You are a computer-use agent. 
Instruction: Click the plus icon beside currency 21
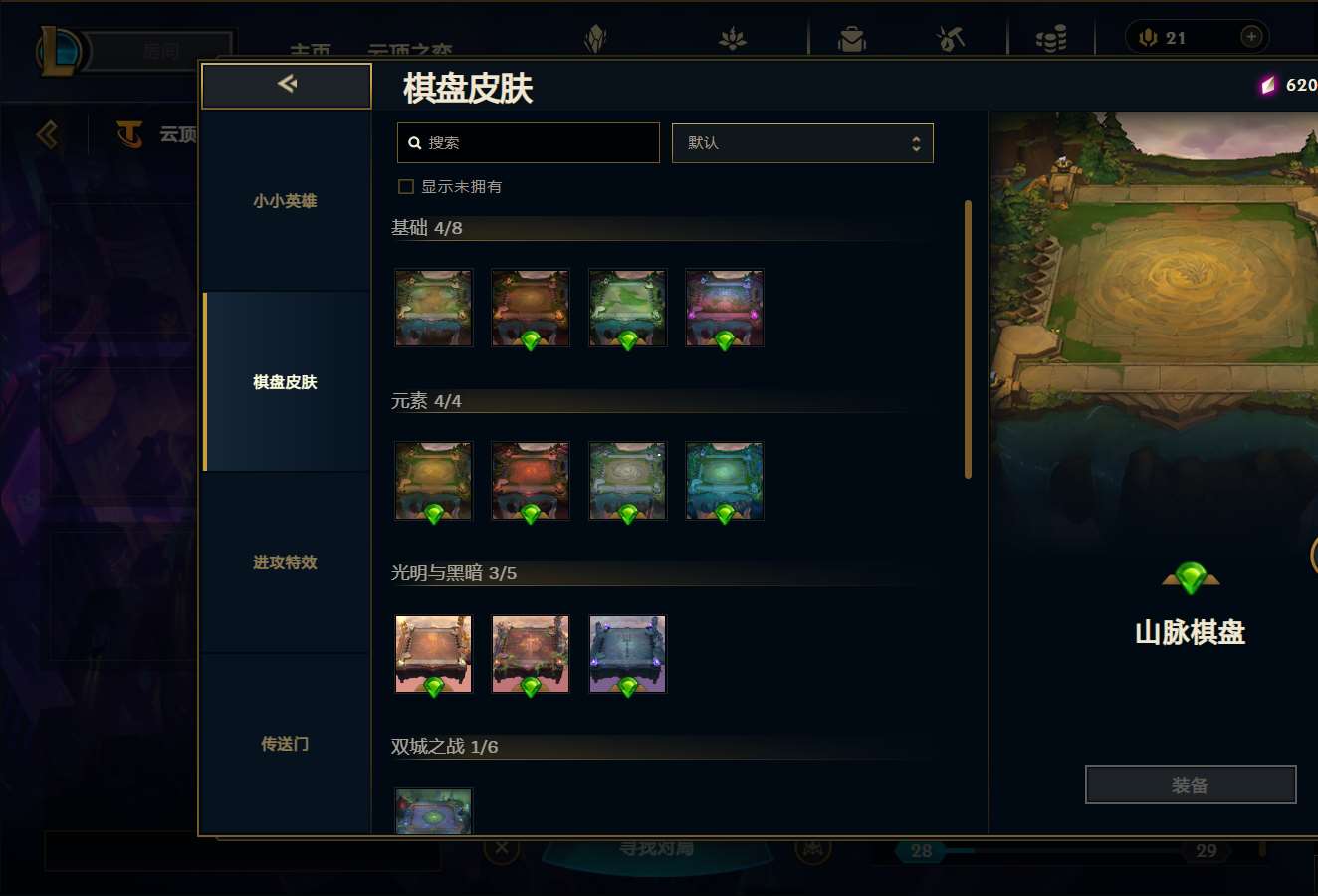click(1251, 37)
